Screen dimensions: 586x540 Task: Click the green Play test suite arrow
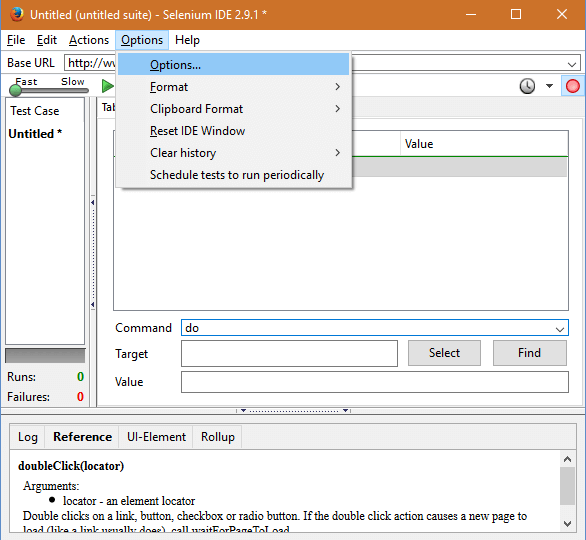click(108, 86)
